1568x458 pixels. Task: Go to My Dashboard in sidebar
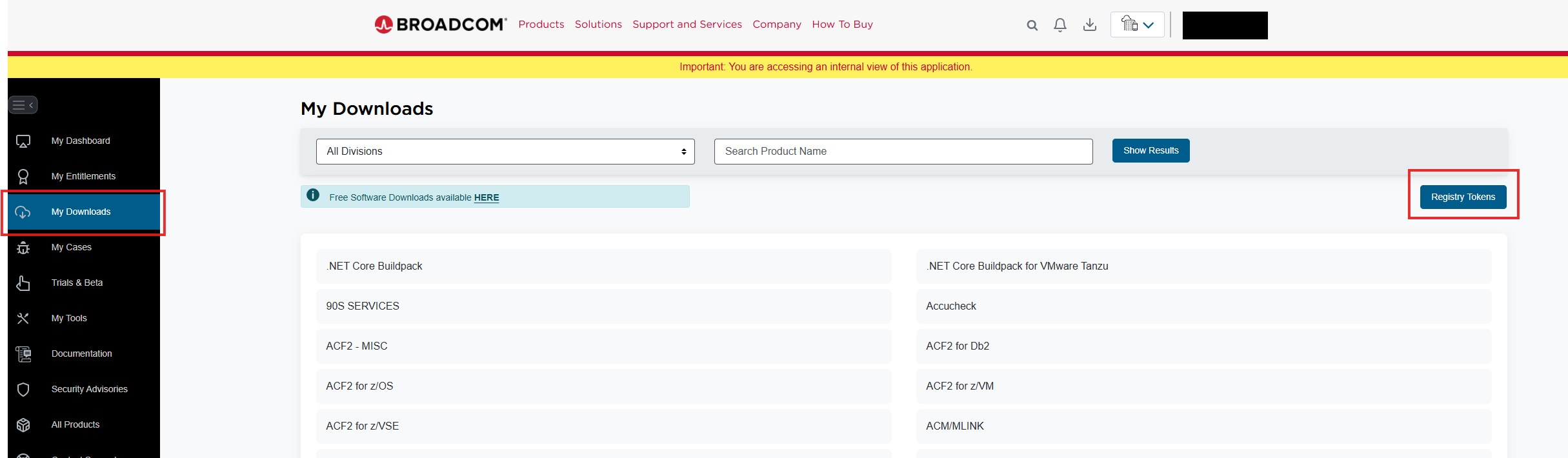(81, 141)
